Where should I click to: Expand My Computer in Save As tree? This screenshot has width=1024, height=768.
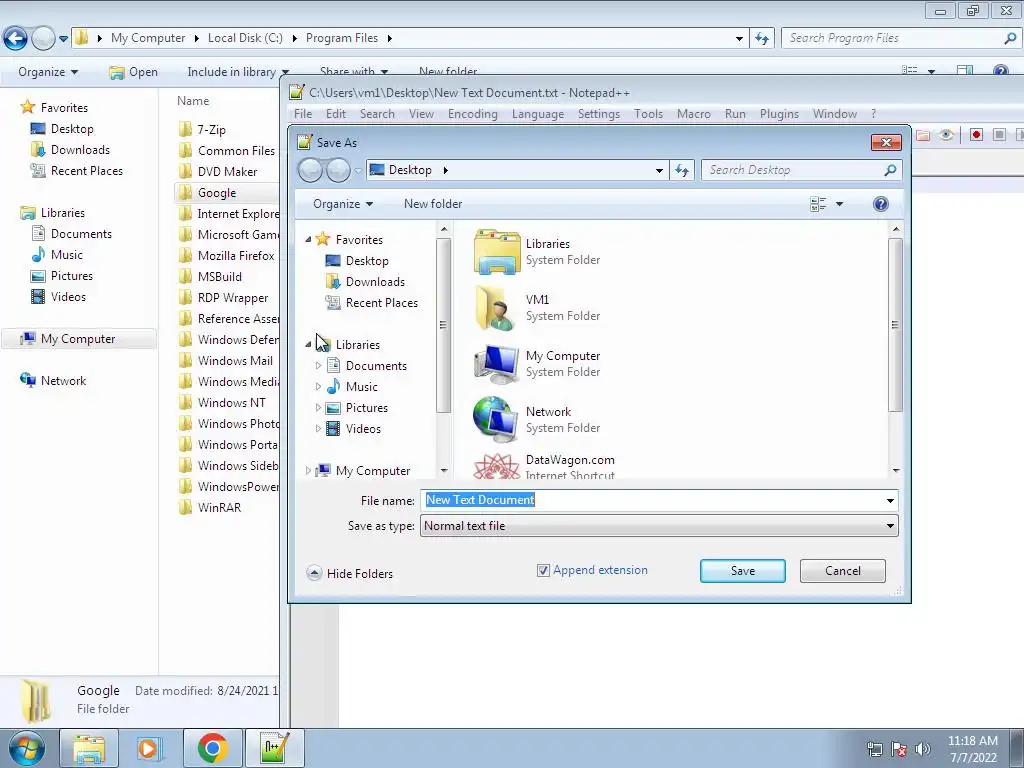[308, 471]
